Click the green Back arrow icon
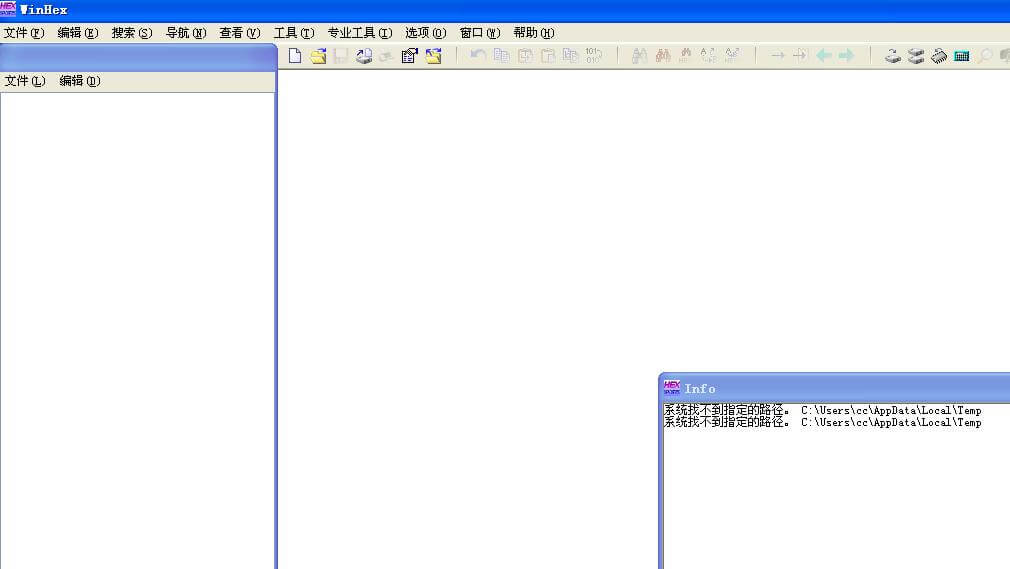 [x=823, y=55]
